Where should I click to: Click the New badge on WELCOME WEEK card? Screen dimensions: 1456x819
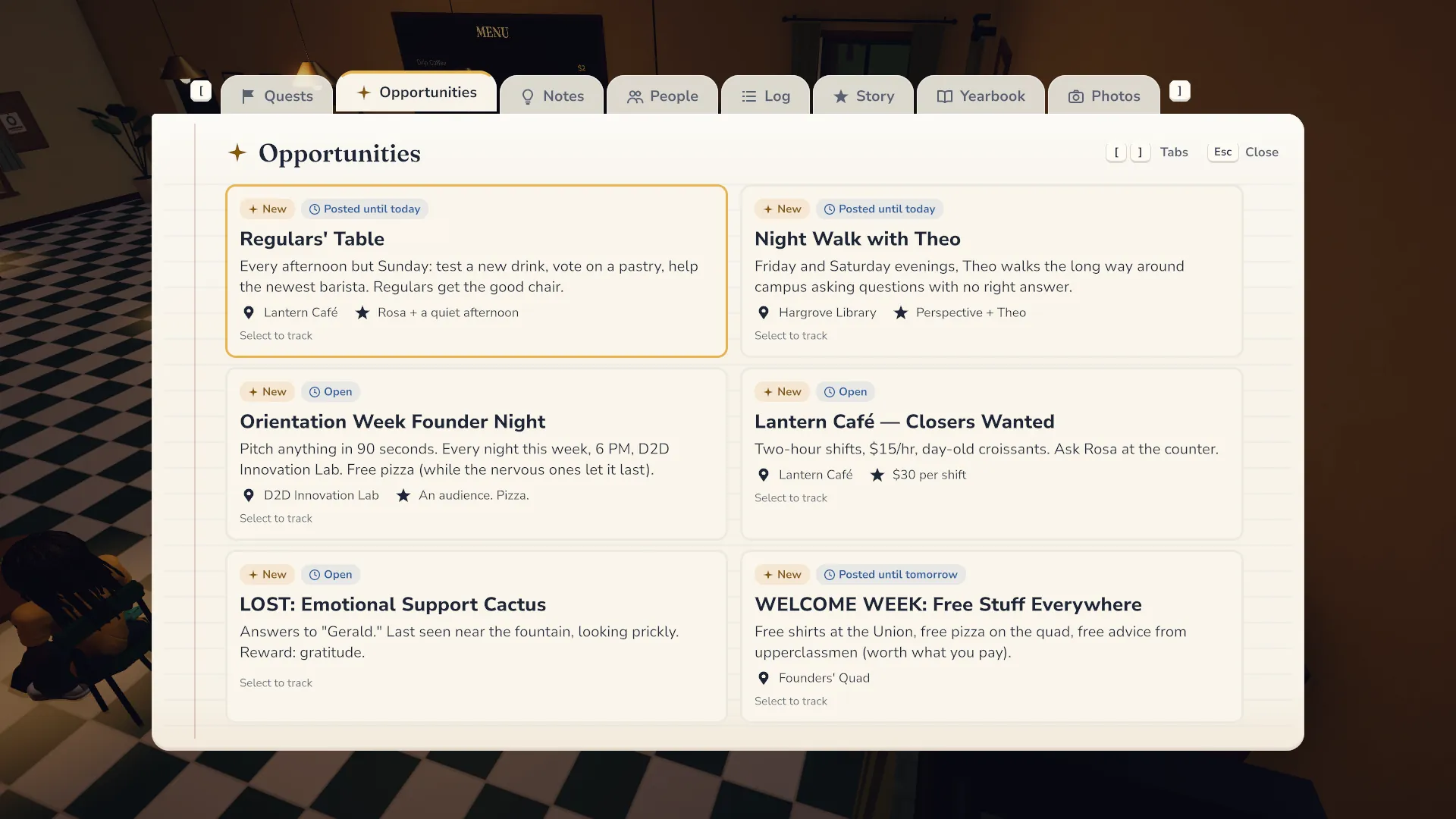(782, 575)
